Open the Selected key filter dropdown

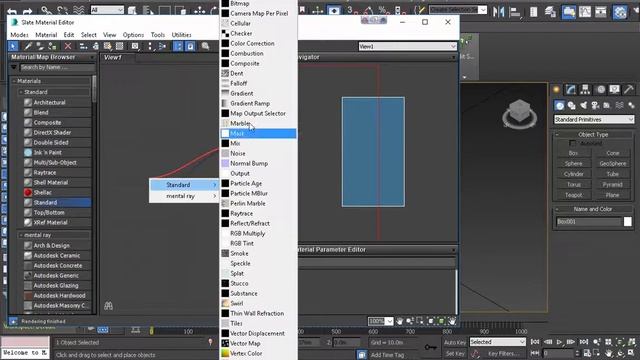point(498,342)
